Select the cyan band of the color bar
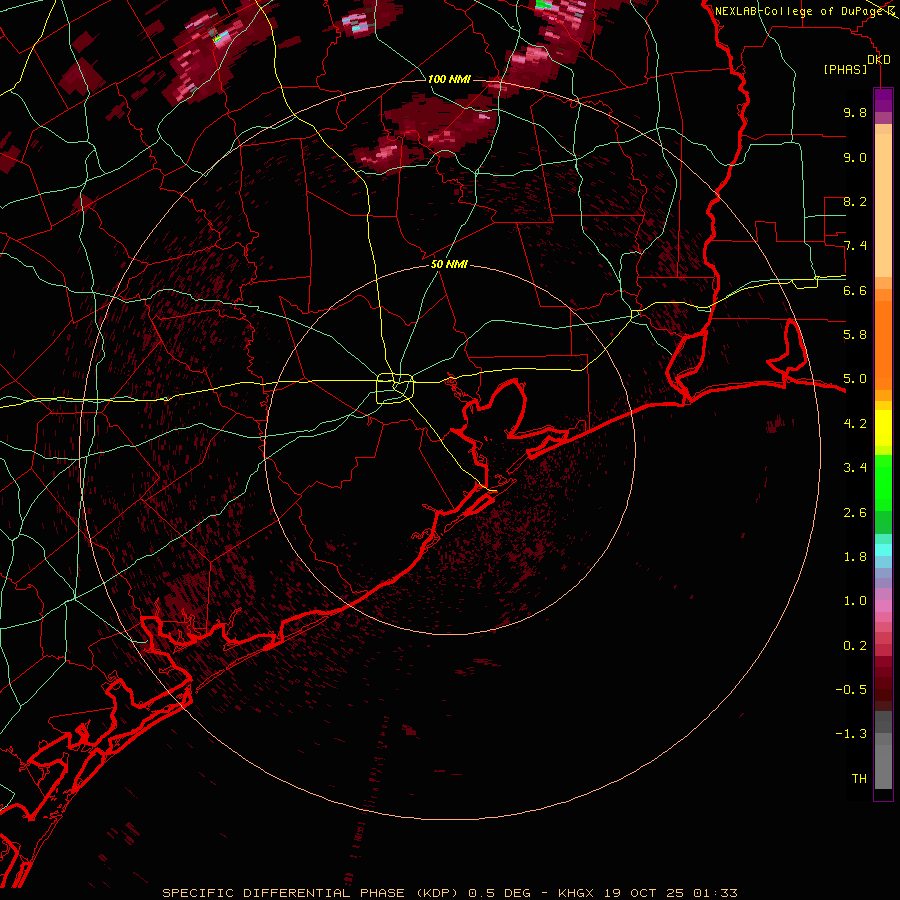The image size is (900, 900). [x=883, y=550]
